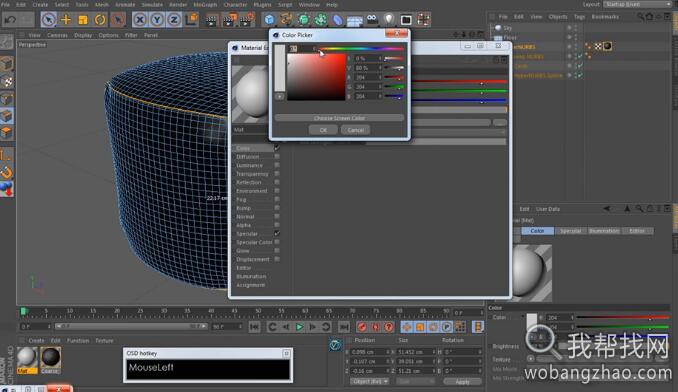Select Illumination in Material Editor list

point(251,277)
